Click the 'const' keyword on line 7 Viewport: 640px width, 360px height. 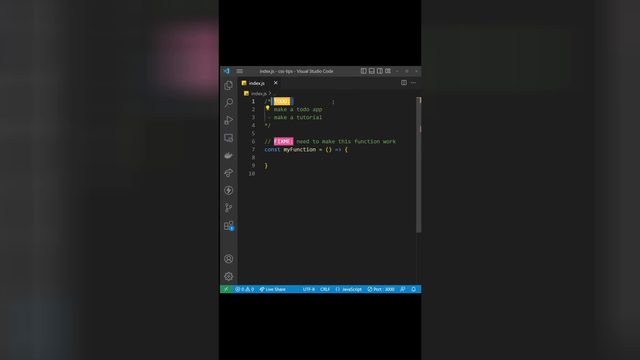pyautogui.click(x=272, y=150)
